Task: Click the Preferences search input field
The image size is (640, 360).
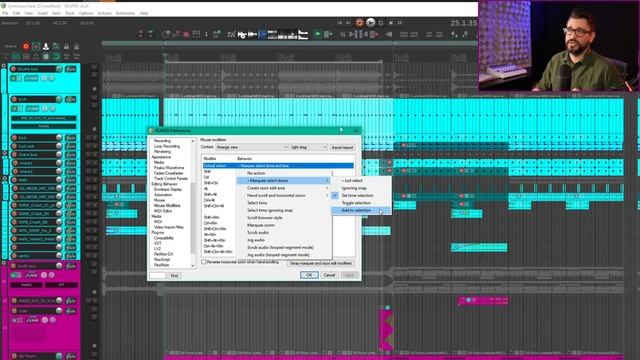Action: point(157,276)
